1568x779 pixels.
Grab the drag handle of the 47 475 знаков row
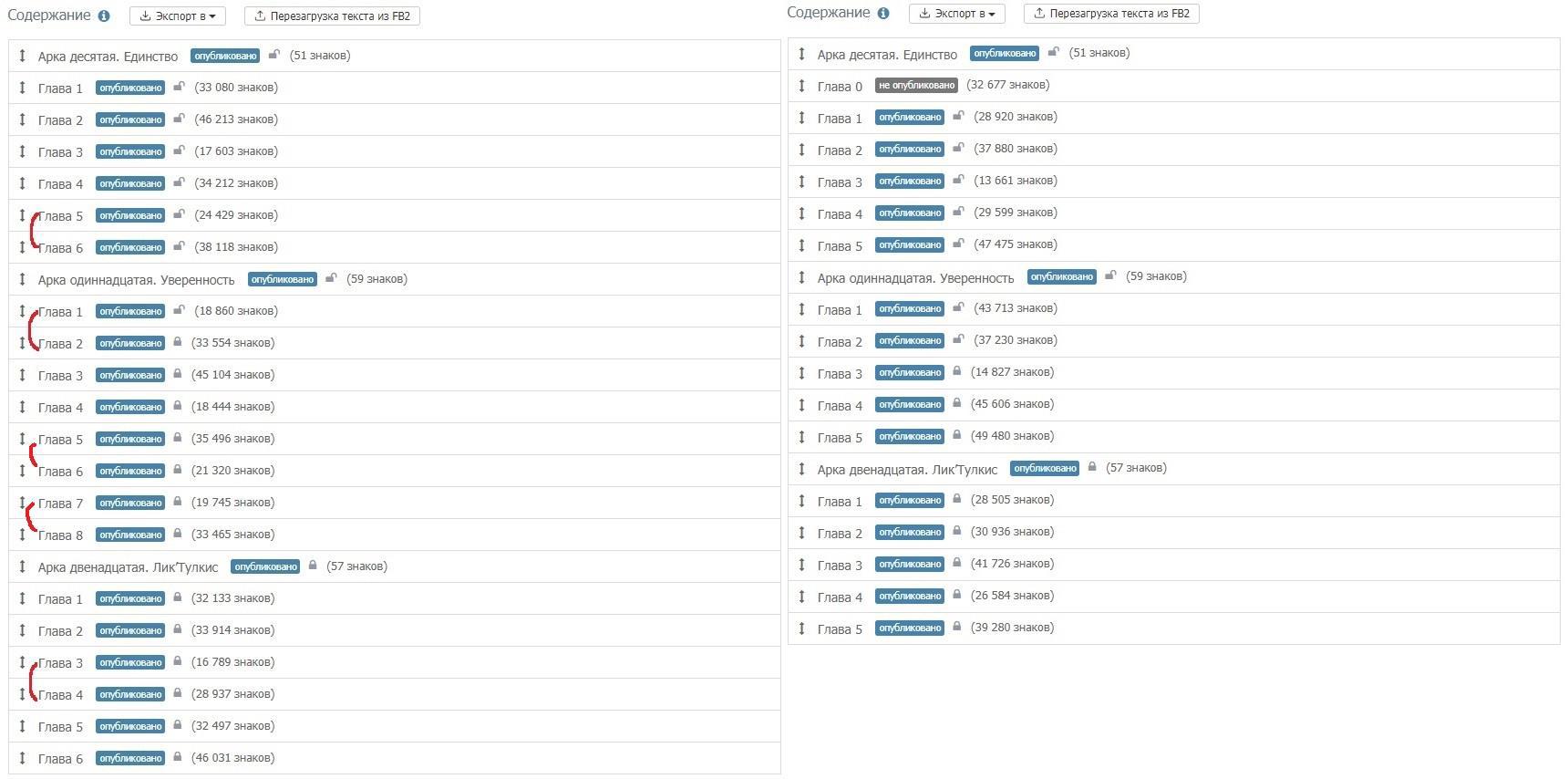(x=802, y=244)
